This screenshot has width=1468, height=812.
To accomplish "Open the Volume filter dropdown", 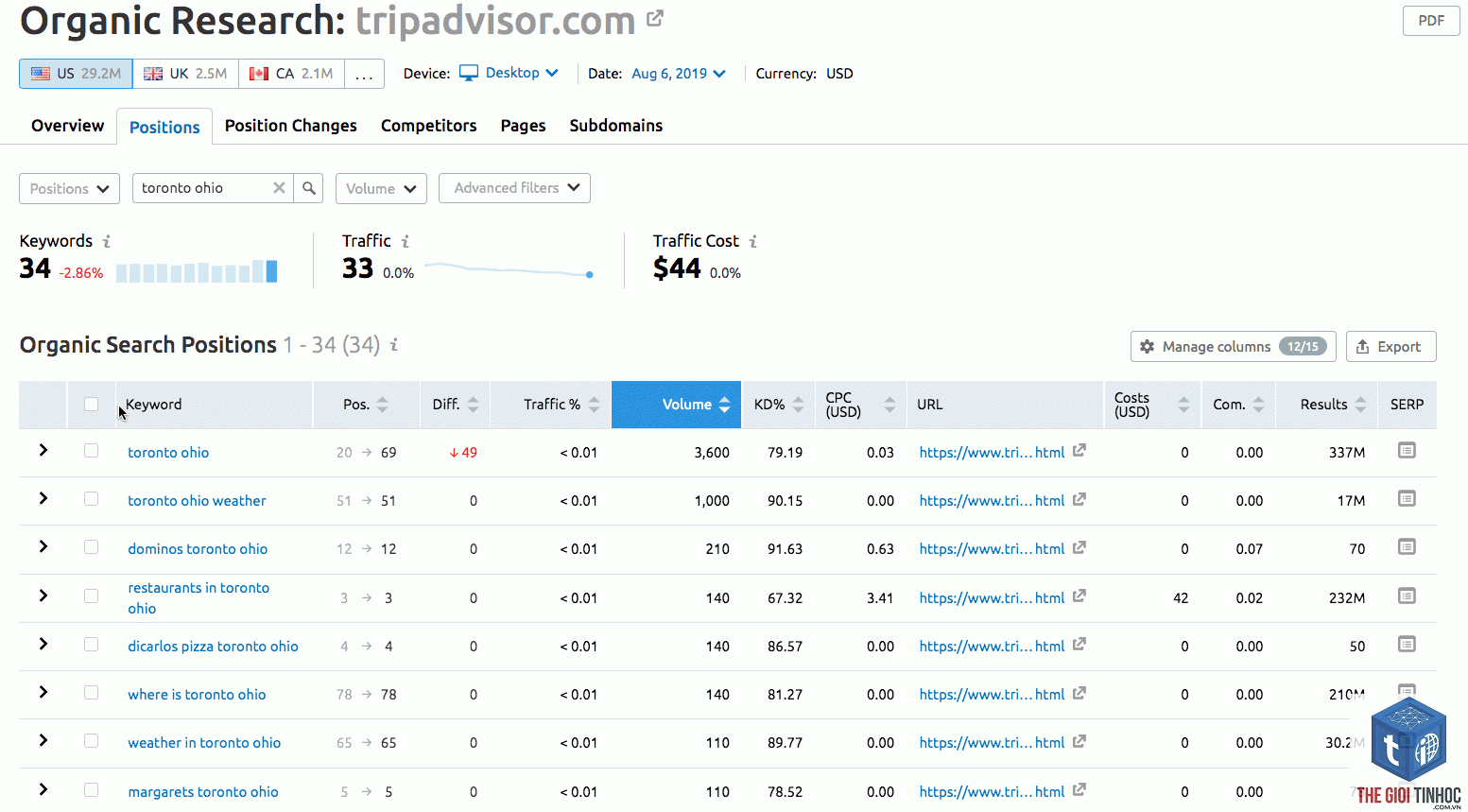I will tap(381, 188).
